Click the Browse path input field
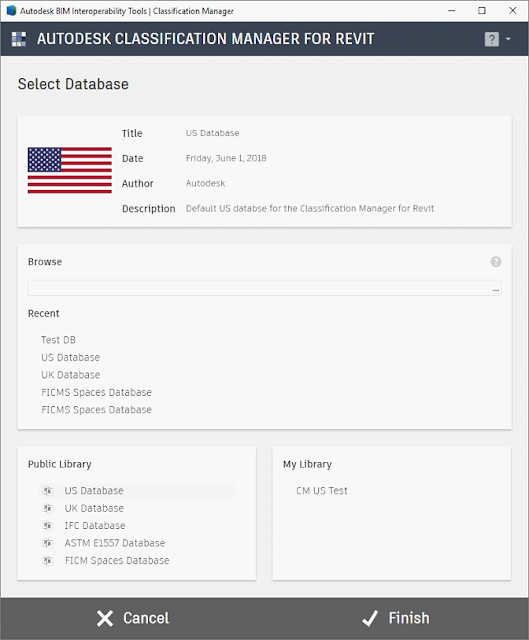This screenshot has width=529, height=640. (259, 288)
